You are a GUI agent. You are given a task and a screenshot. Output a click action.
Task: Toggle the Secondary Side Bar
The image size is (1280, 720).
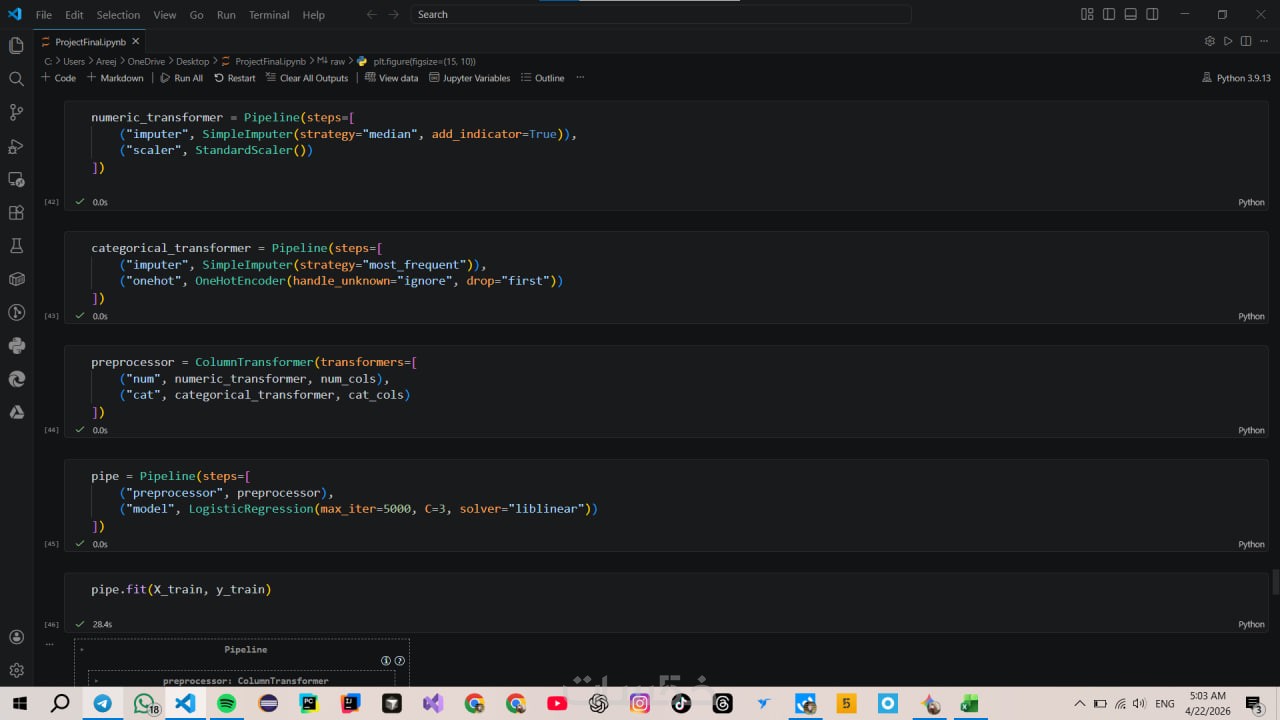pos(1153,15)
